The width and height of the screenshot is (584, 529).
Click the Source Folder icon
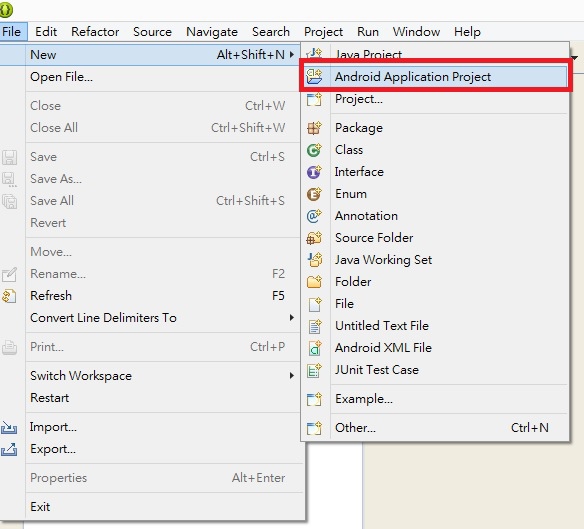point(314,238)
